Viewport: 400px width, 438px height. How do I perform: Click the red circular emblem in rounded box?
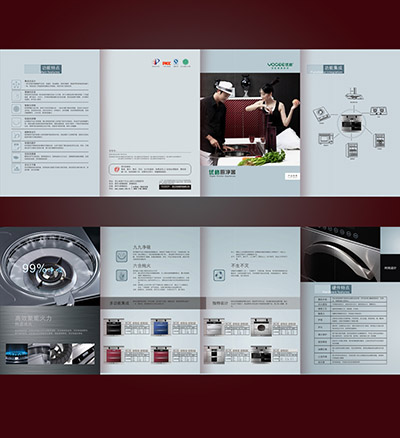(116, 169)
